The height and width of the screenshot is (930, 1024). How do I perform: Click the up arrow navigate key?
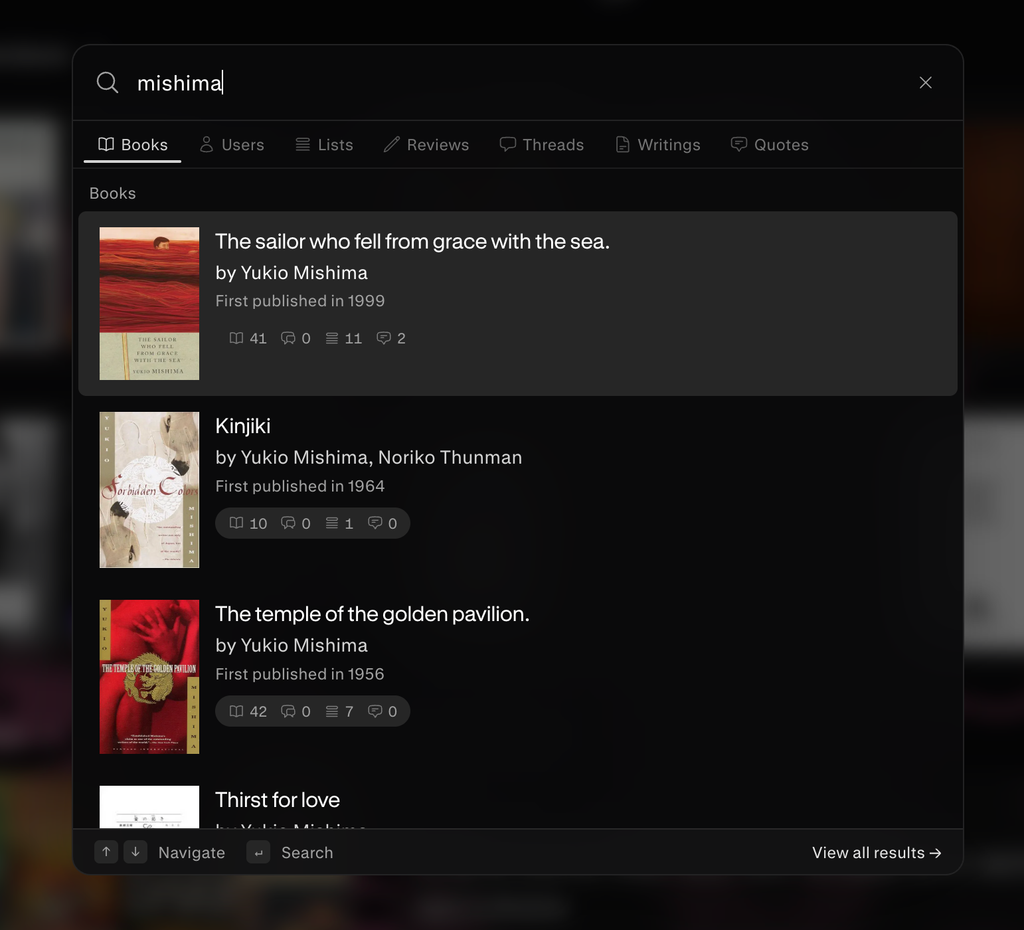(106, 852)
